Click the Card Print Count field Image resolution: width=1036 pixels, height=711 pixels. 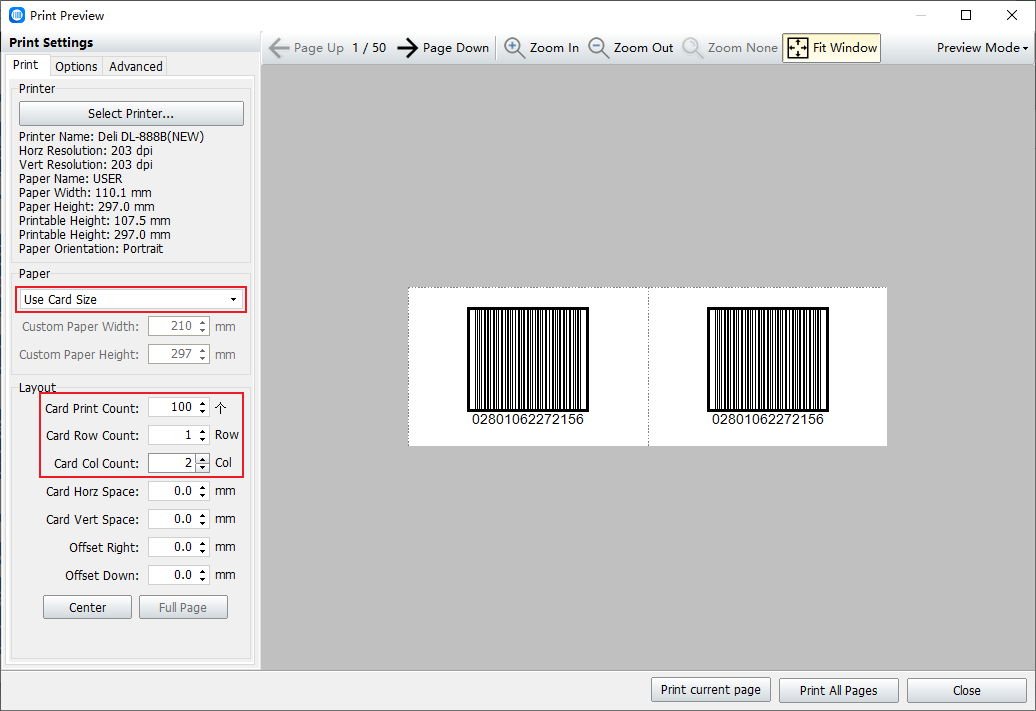[172, 407]
